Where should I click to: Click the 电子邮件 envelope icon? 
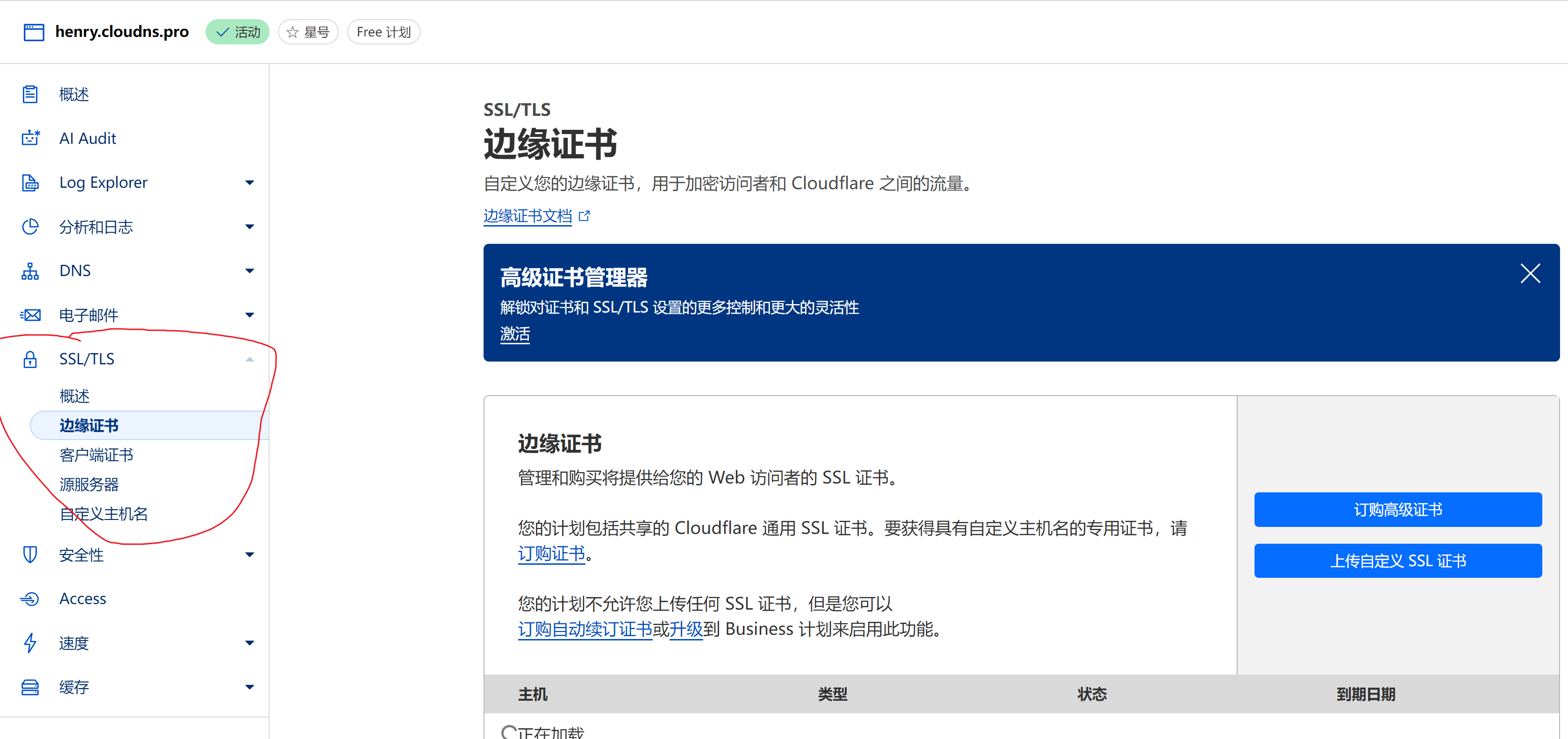tap(30, 315)
